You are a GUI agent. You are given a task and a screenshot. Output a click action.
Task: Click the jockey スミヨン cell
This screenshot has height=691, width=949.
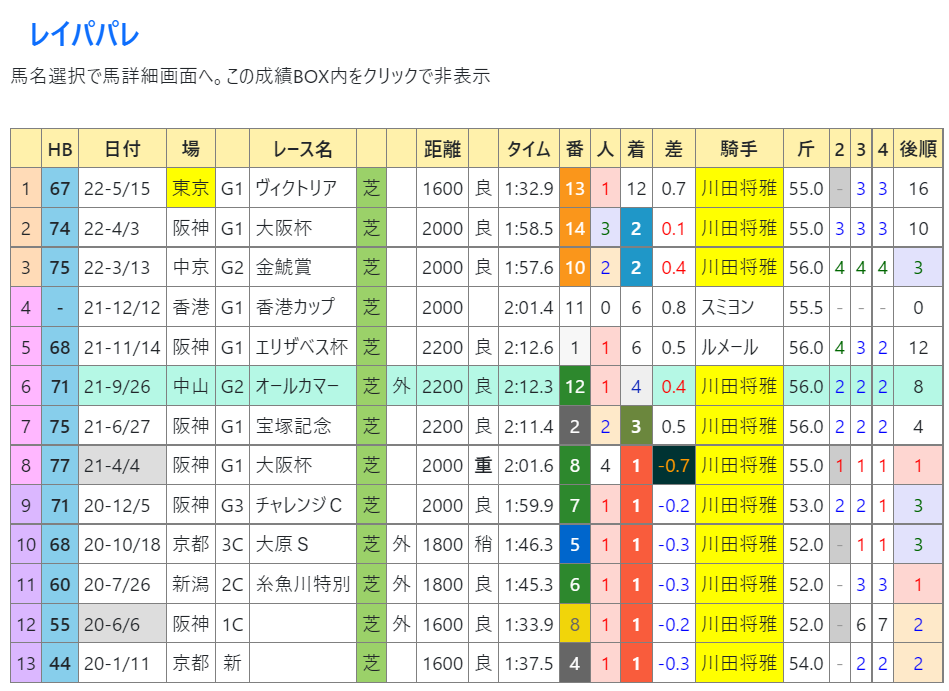tap(739, 307)
